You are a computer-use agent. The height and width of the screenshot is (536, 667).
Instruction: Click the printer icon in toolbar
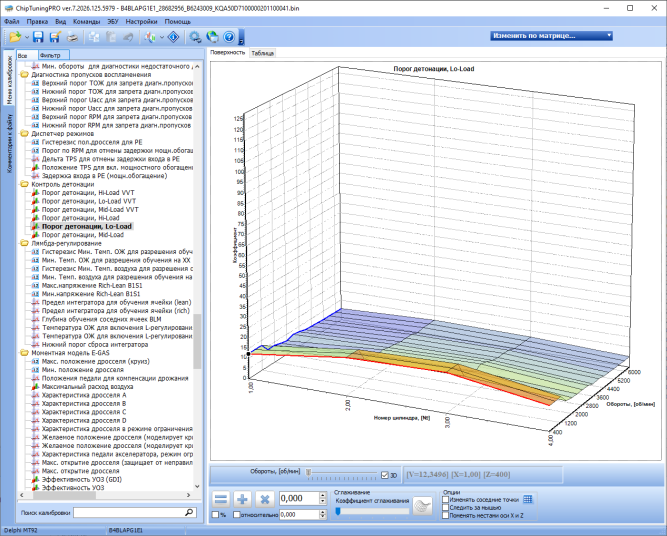click(x=73, y=37)
